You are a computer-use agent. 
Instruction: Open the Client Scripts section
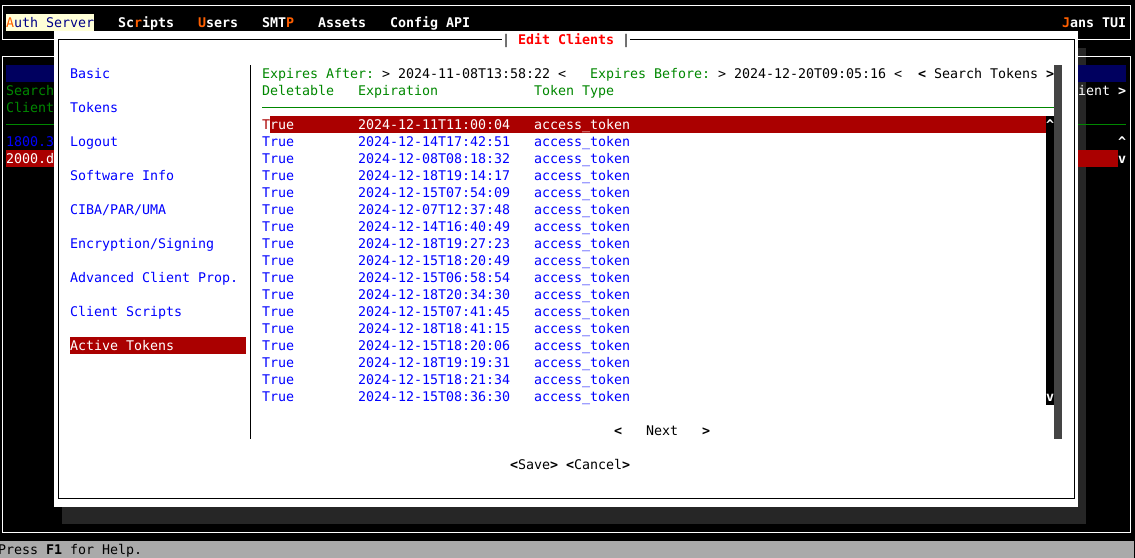pyautogui.click(x=126, y=312)
